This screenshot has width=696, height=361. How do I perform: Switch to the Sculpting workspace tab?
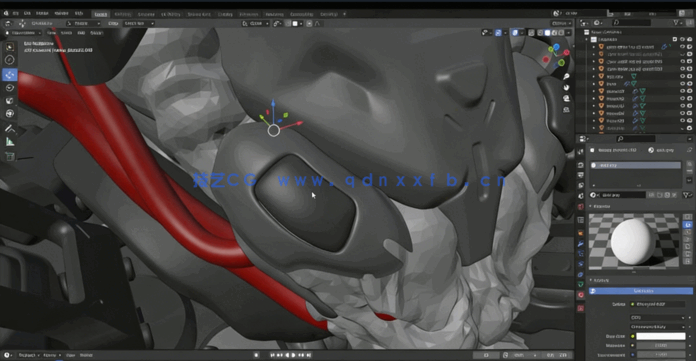(146, 14)
